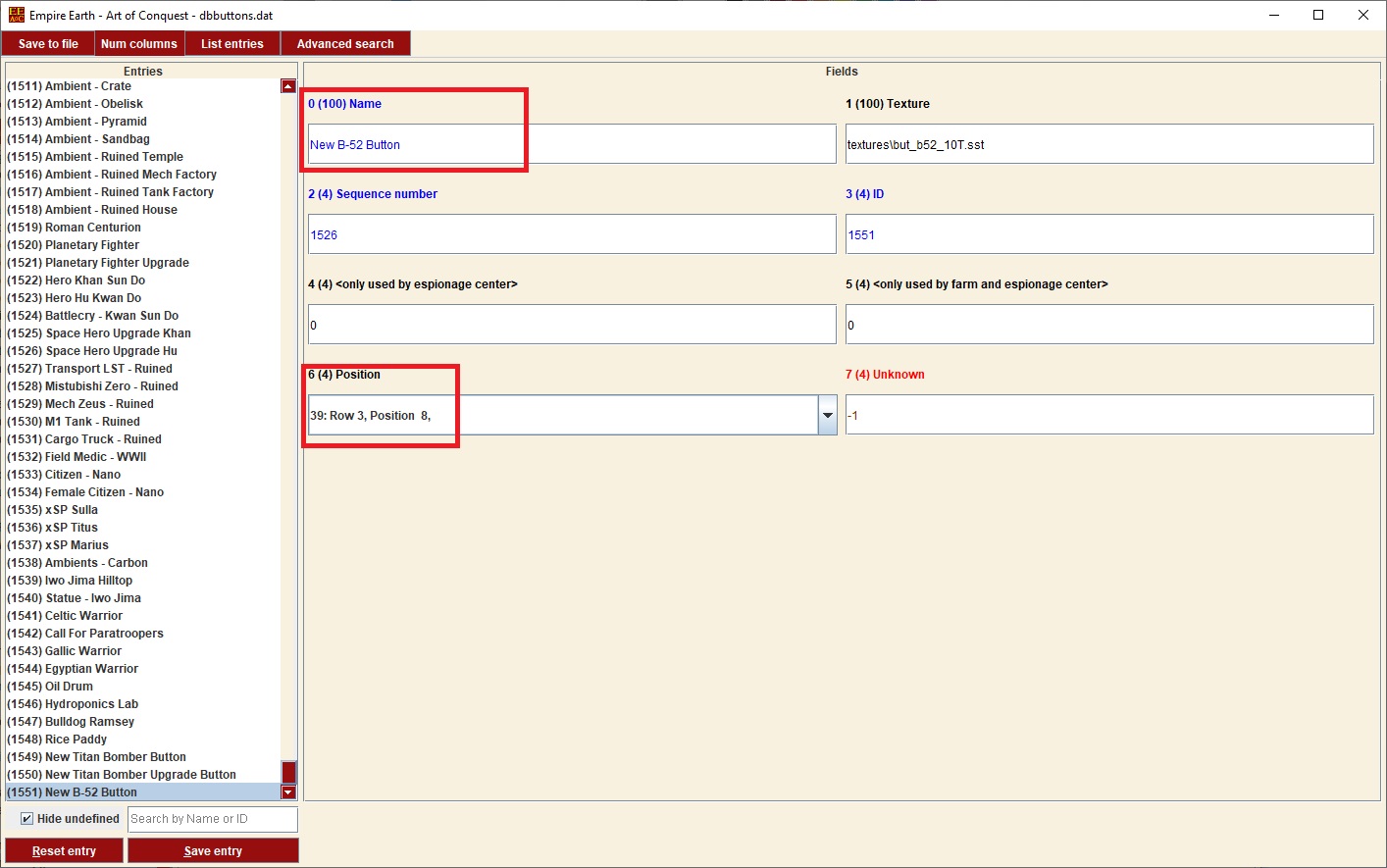
Task: Select entry Hero Hu Kwan Do
Action: point(143,298)
